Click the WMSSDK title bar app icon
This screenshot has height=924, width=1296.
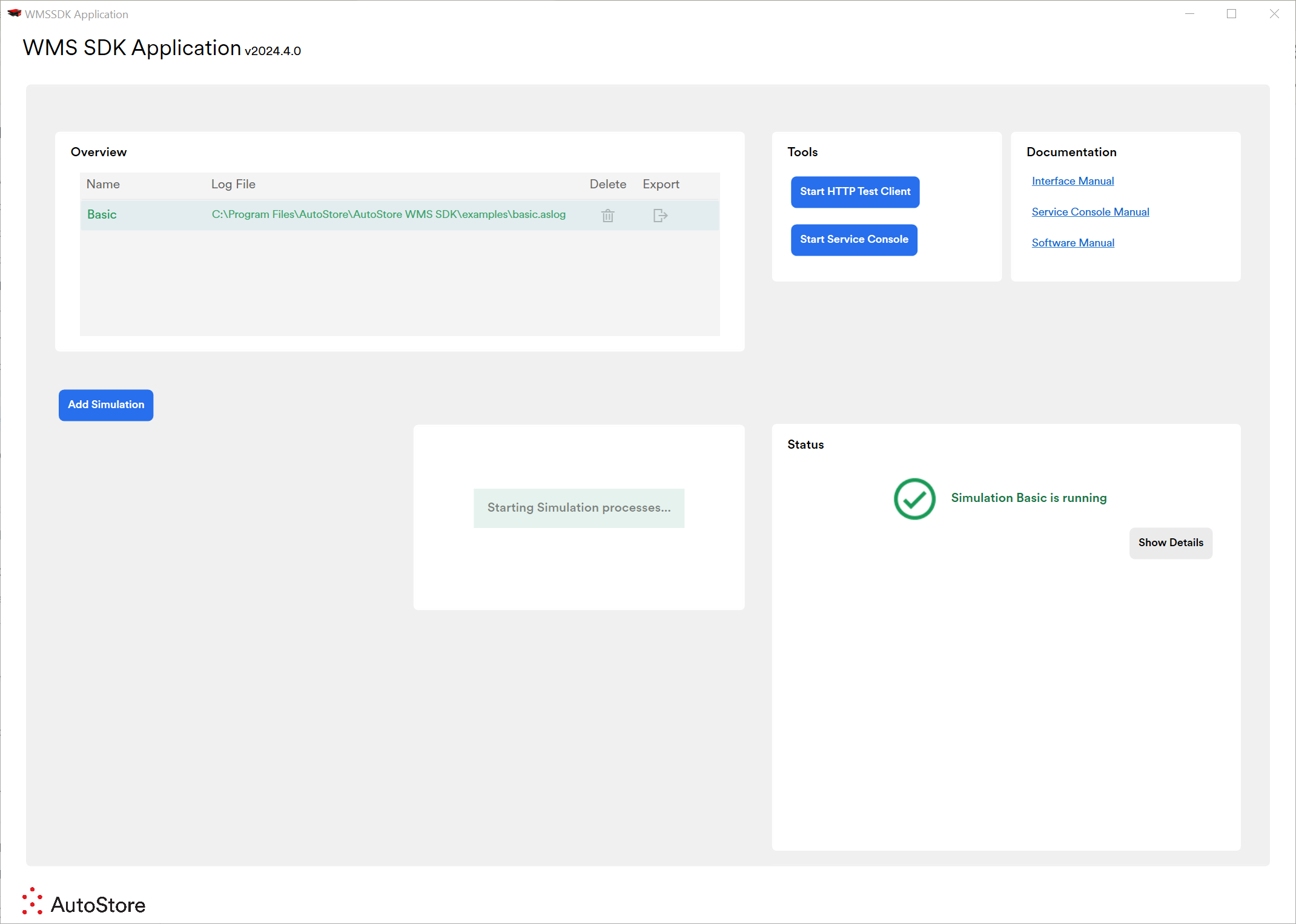coord(14,13)
